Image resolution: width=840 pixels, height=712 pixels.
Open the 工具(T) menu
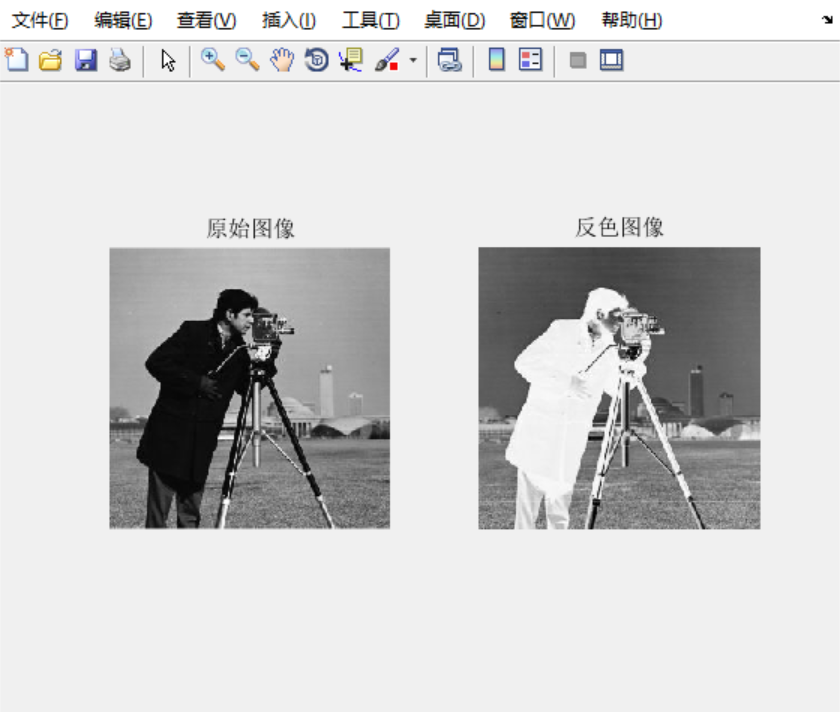tap(371, 20)
